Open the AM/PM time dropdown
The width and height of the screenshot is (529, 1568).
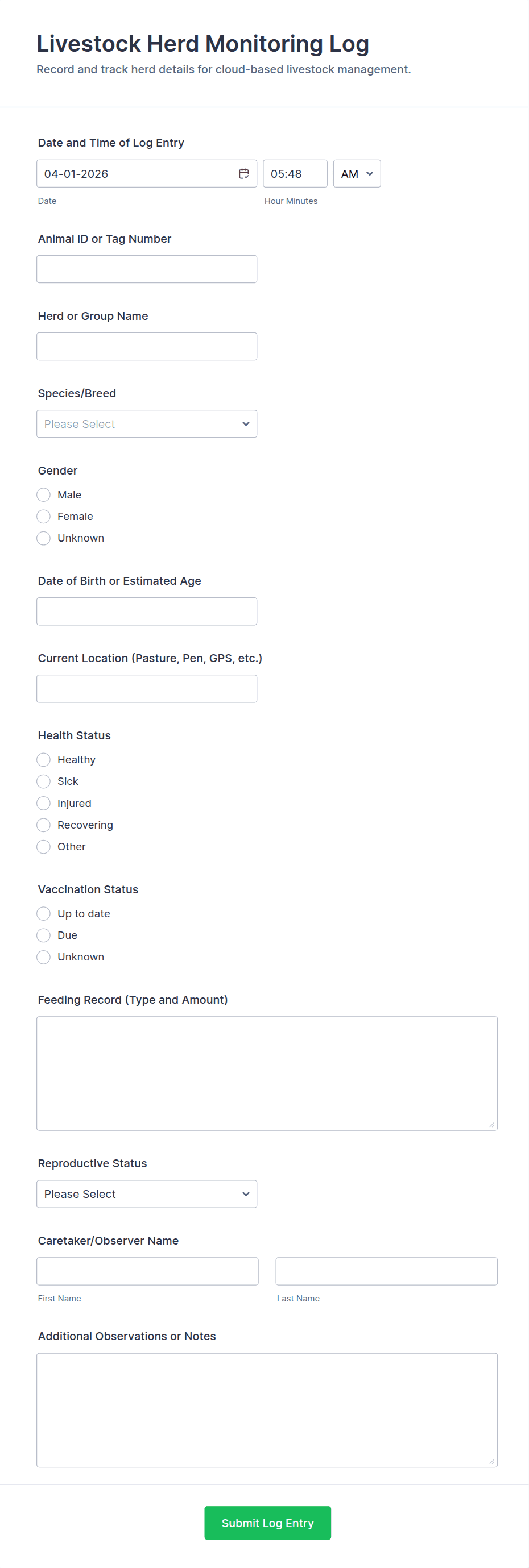click(357, 174)
